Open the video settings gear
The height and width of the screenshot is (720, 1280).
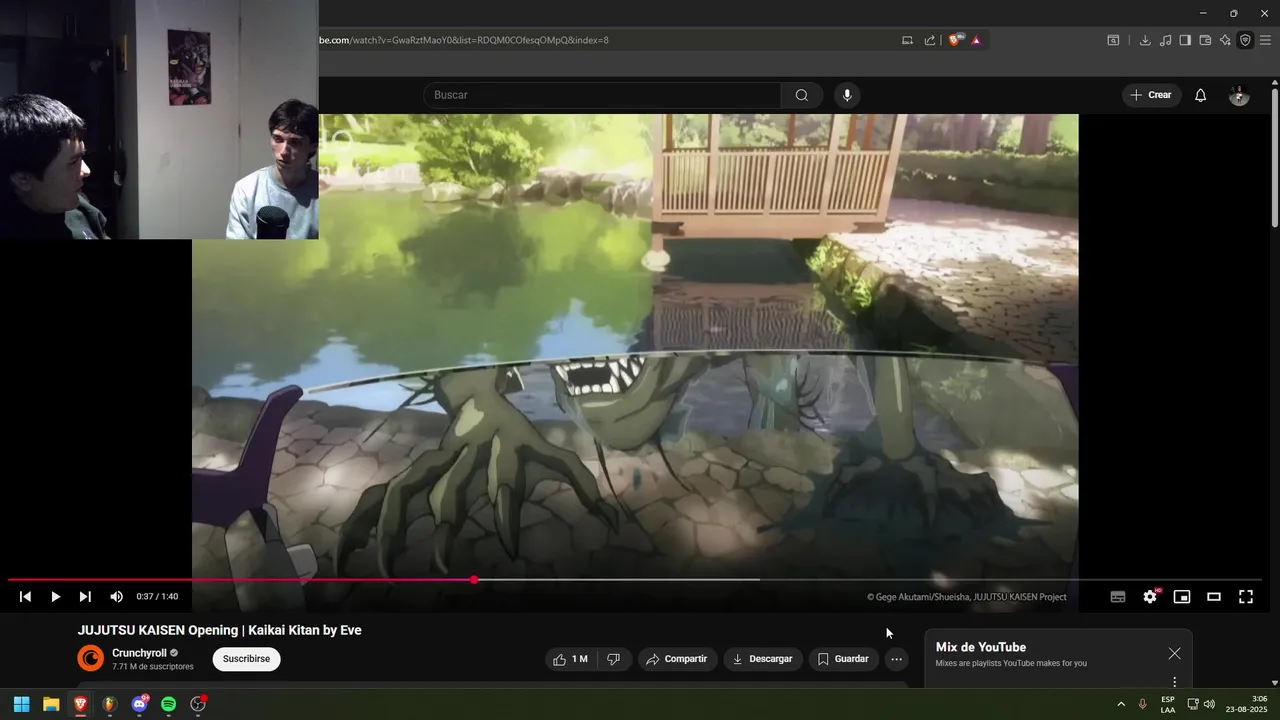(x=1150, y=597)
